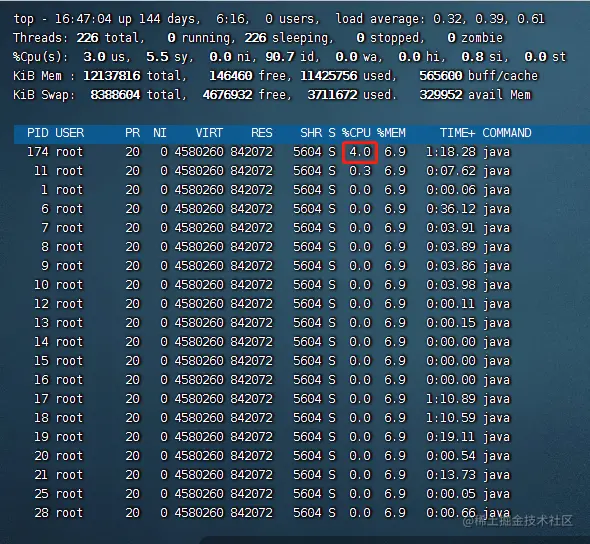
Task: Click the 1:10.89 TIME+ value
Action: [x=451, y=399]
